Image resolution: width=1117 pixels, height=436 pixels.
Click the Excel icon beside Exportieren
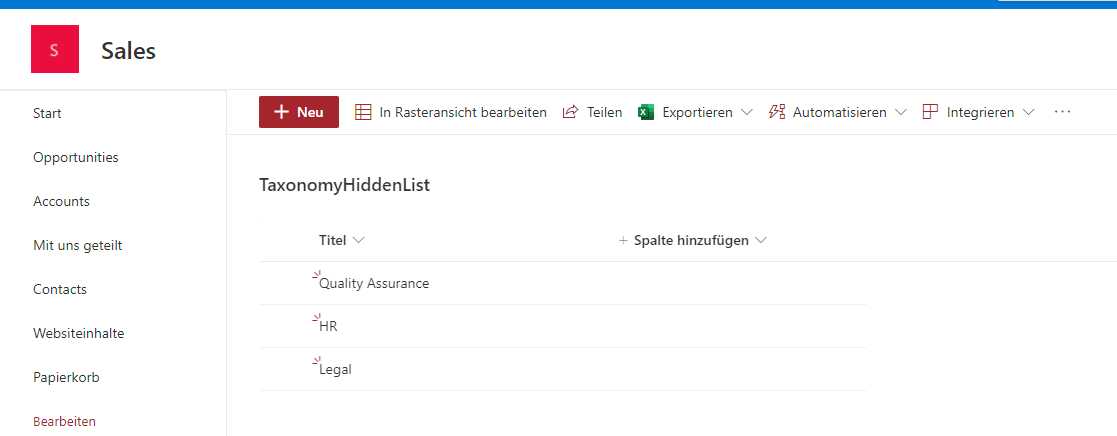pos(646,112)
